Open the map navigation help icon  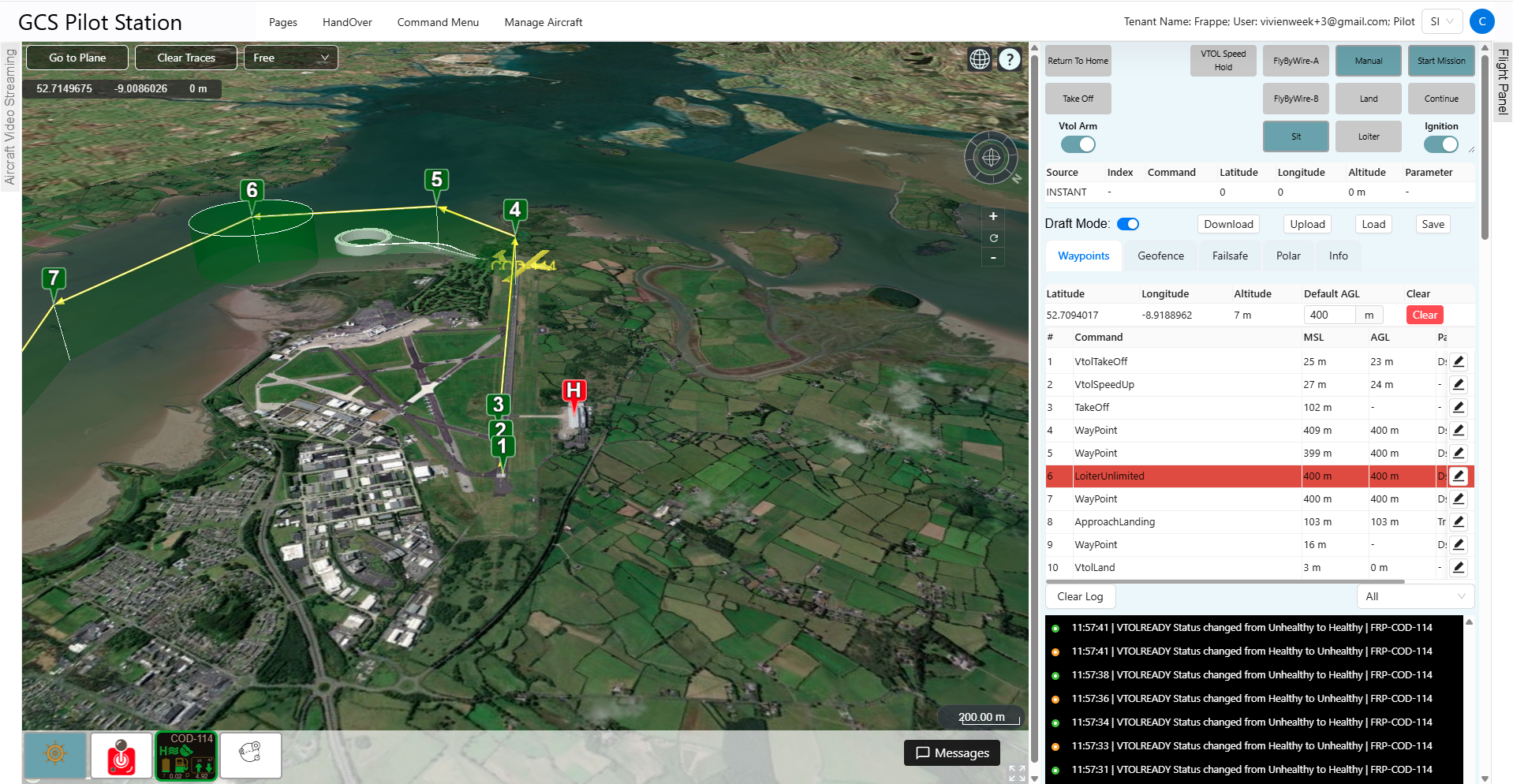pyautogui.click(x=1009, y=59)
